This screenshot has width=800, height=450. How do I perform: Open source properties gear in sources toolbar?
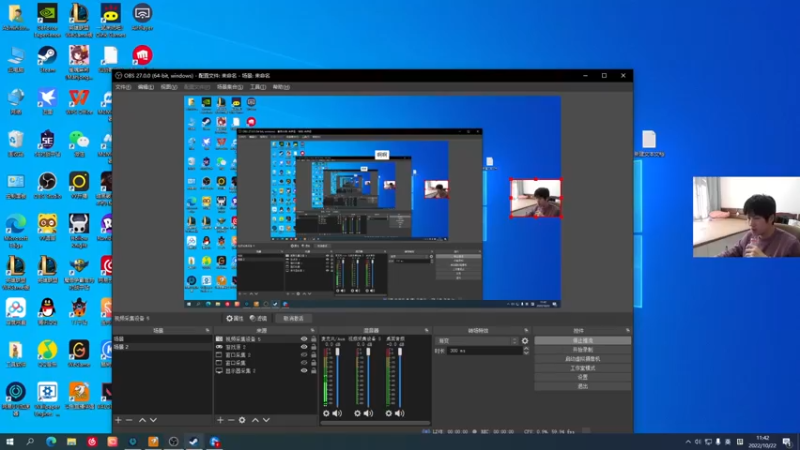tap(241, 420)
